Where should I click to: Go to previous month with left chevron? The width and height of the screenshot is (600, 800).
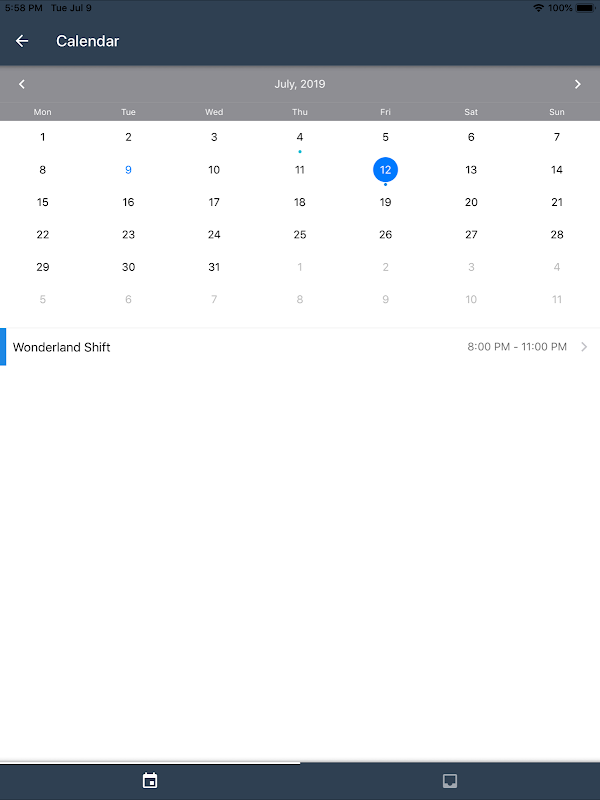(21, 84)
